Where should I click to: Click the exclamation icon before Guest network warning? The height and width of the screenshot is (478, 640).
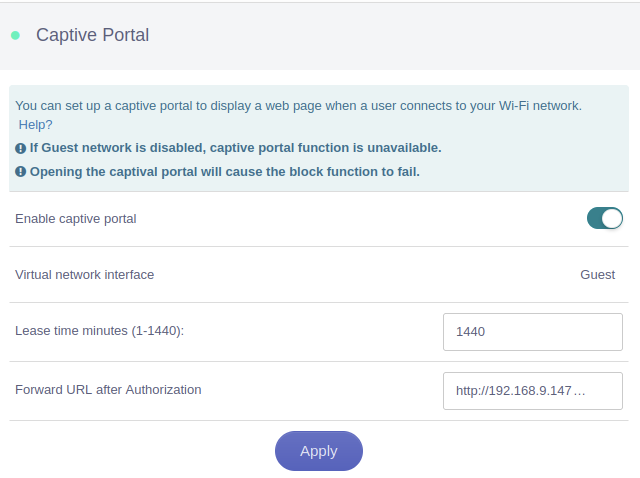tap(21, 148)
